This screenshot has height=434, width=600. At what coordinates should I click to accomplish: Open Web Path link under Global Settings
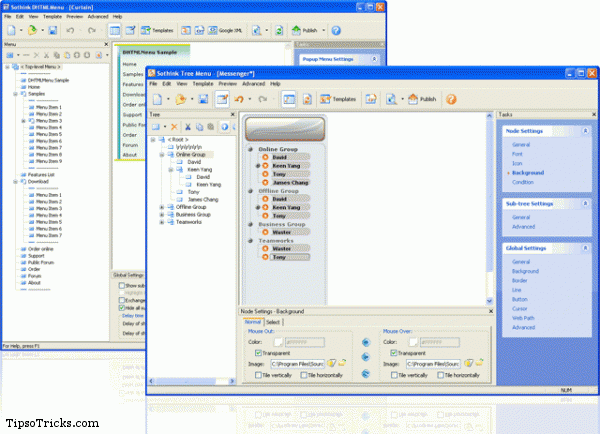(523, 318)
